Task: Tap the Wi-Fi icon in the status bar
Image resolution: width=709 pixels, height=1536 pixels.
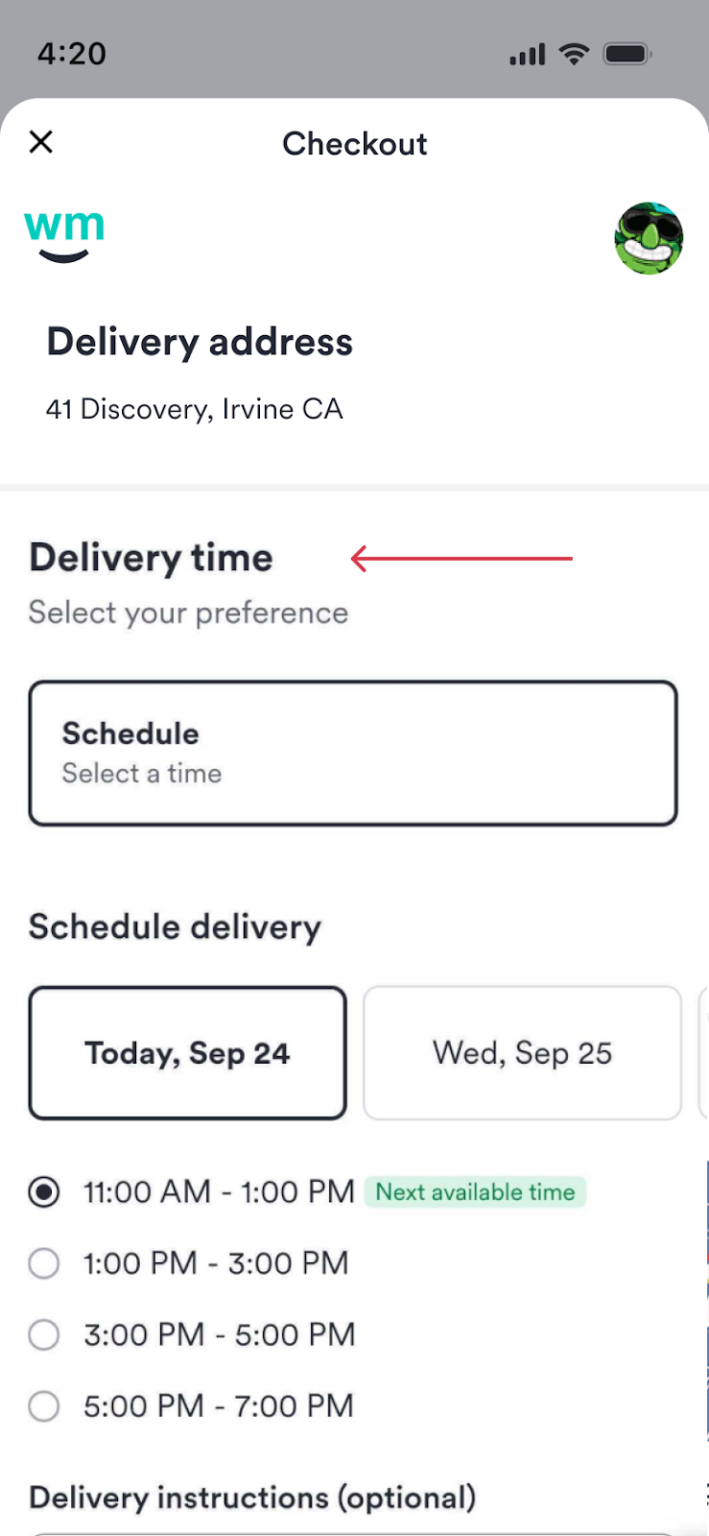Action: coord(574,54)
